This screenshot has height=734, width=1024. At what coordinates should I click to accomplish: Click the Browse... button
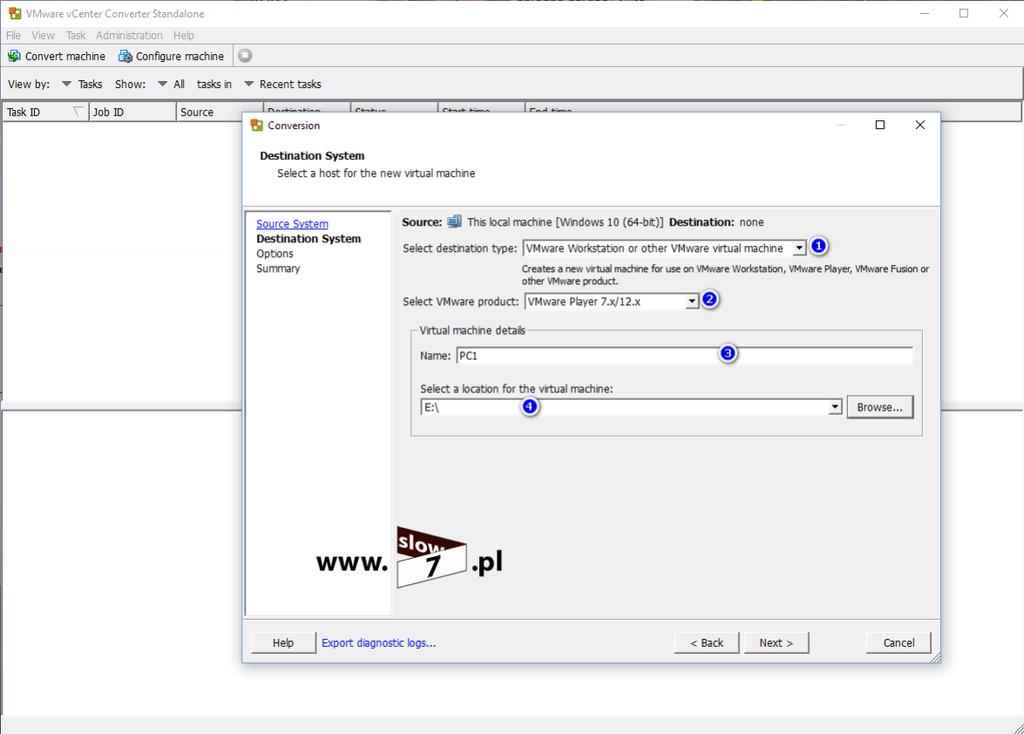880,407
